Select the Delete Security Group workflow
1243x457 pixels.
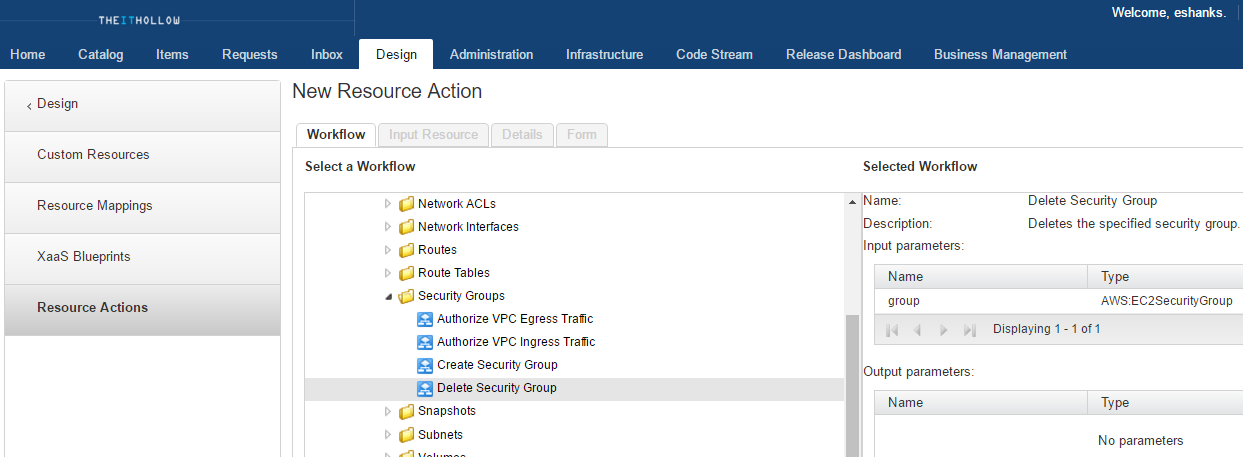[497, 388]
